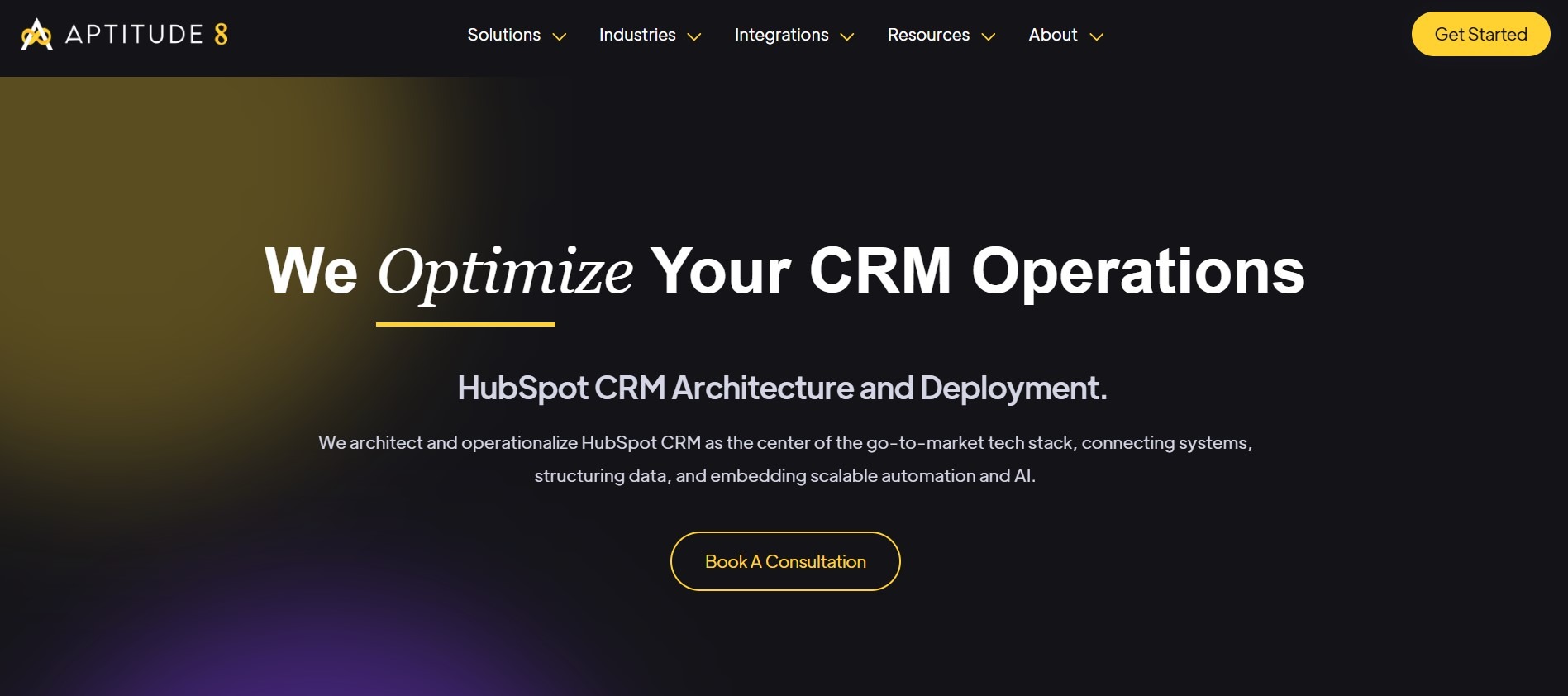1568x696 pixels.
Task: Click the Book A Consultation button
Action: pos(785,561)
